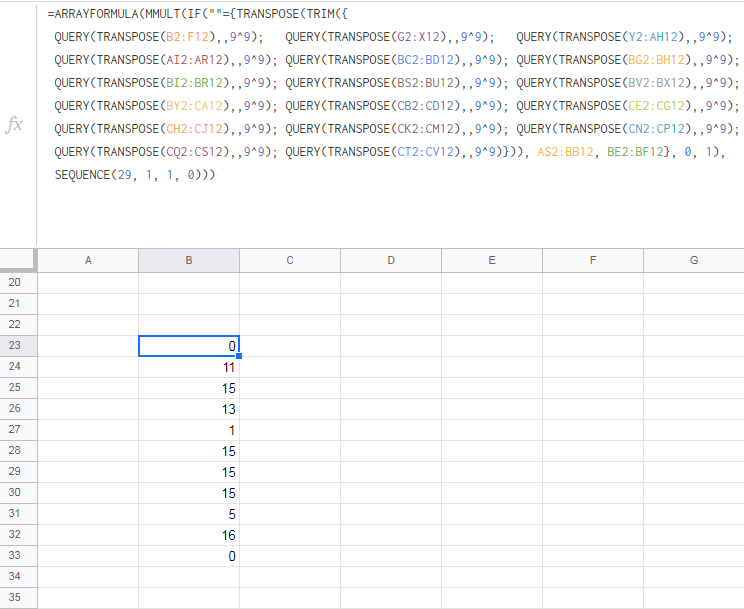Click the CN2:CP12 range in formula
Image resolution: width=744 pixels, height=609 pixels.
656,129
